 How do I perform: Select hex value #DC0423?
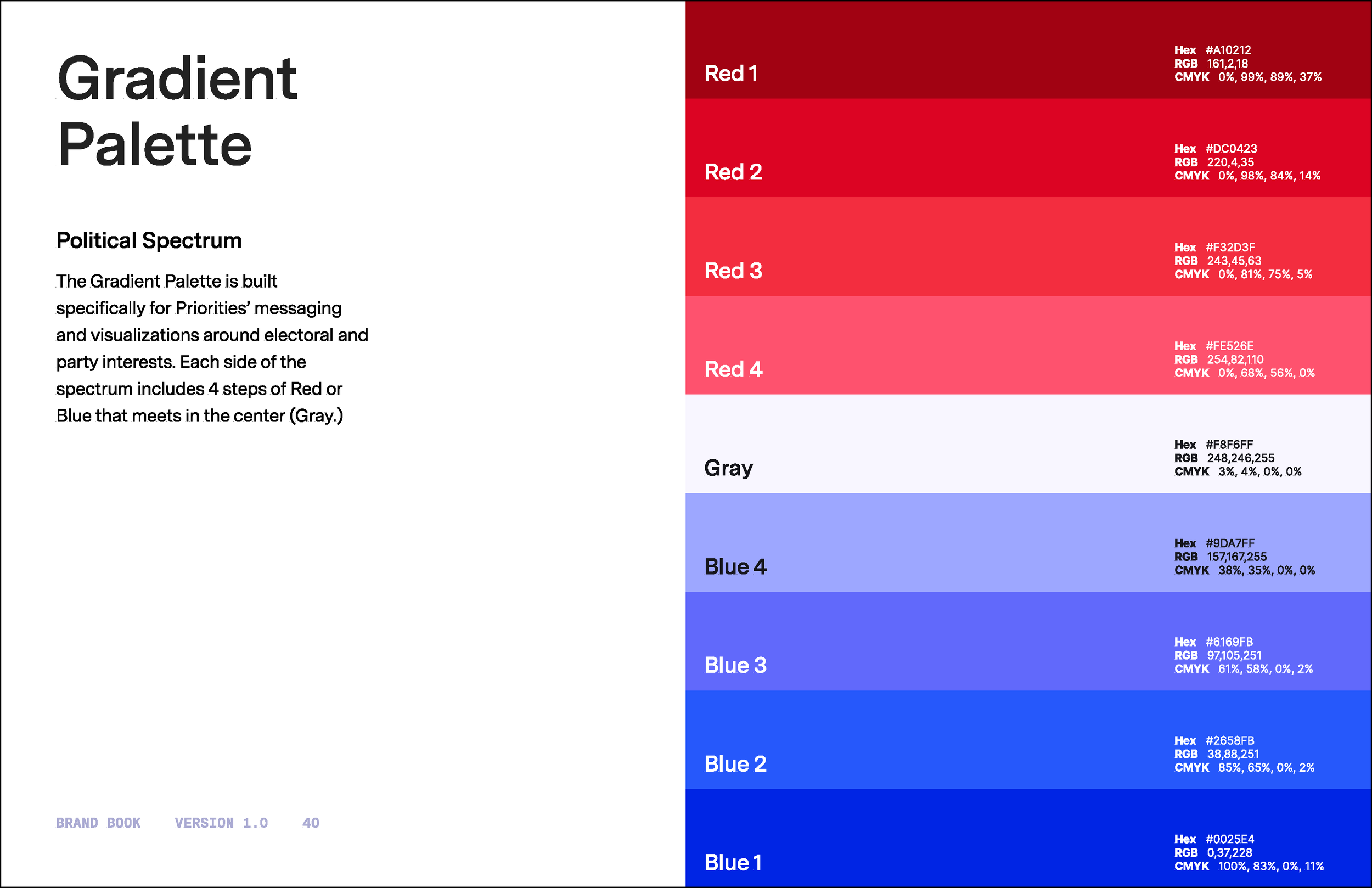tap(1232, 149)
